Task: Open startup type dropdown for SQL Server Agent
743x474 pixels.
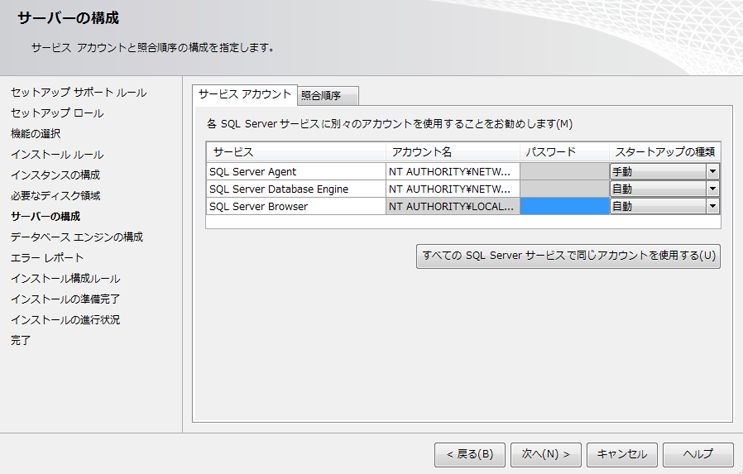Action: tap(712, 172)
